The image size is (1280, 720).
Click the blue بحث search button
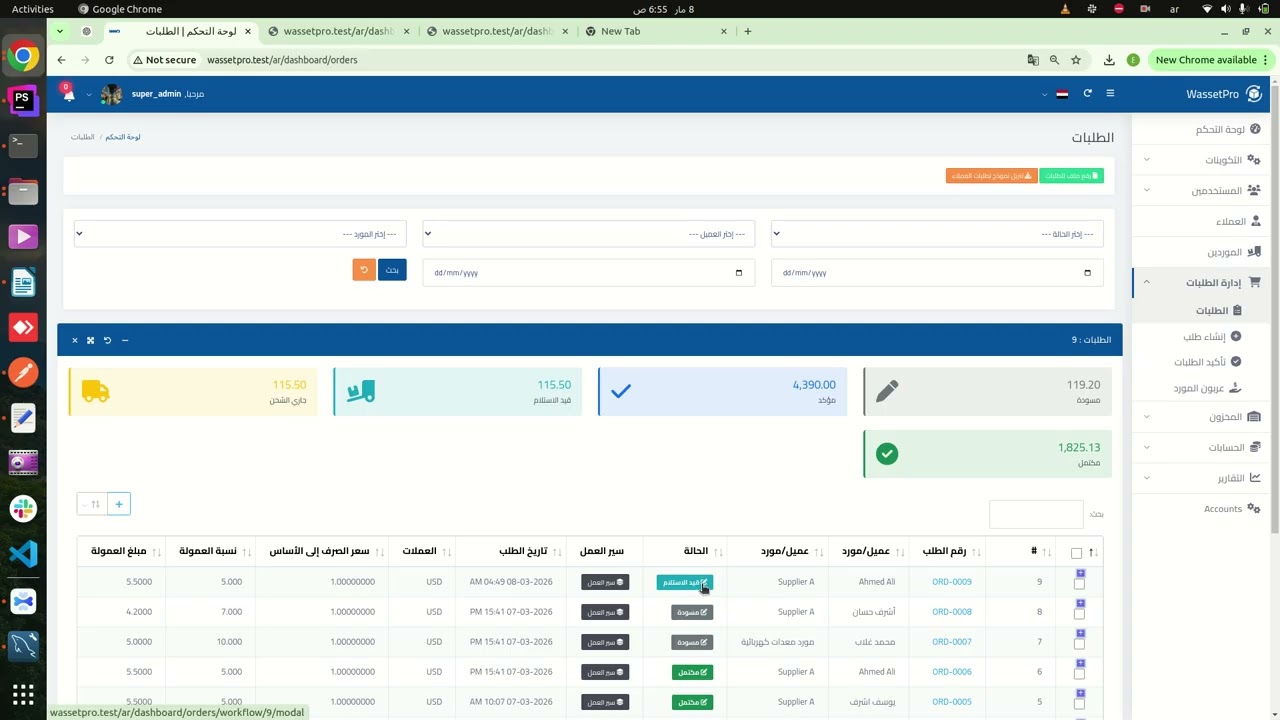(392, 270)
